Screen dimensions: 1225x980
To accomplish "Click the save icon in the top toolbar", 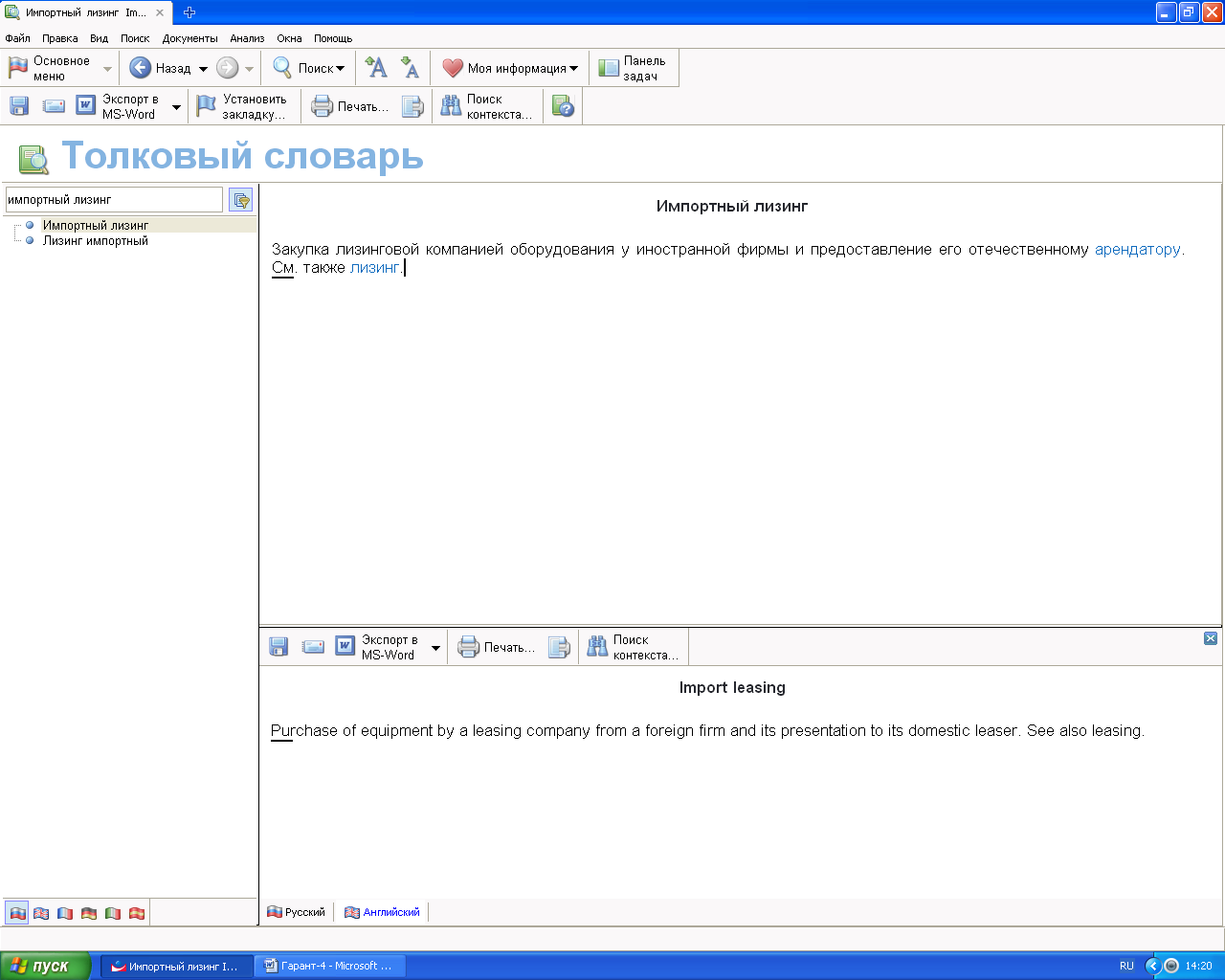I will tap(19, 106).
